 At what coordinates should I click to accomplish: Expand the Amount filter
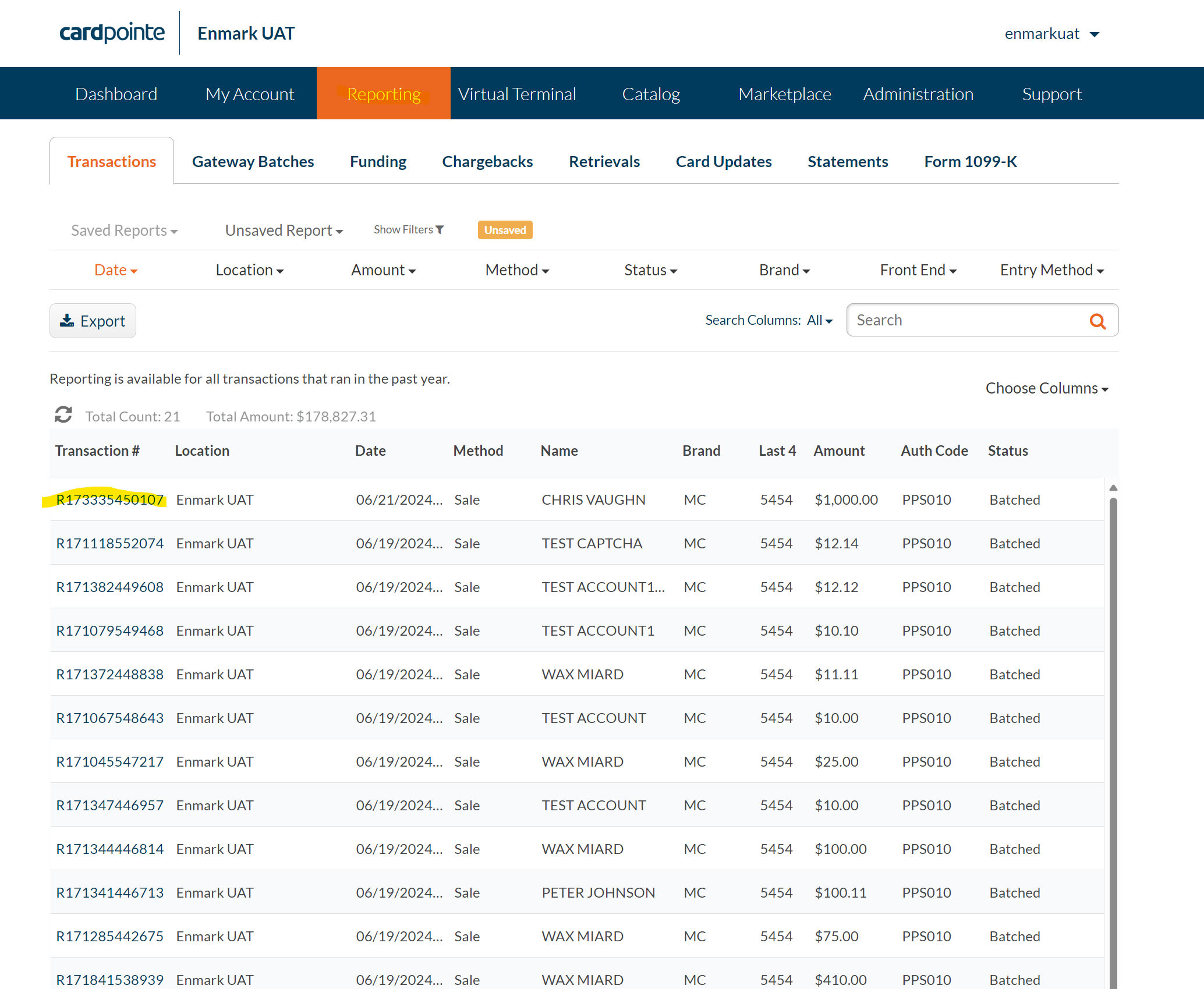(383, 270)
